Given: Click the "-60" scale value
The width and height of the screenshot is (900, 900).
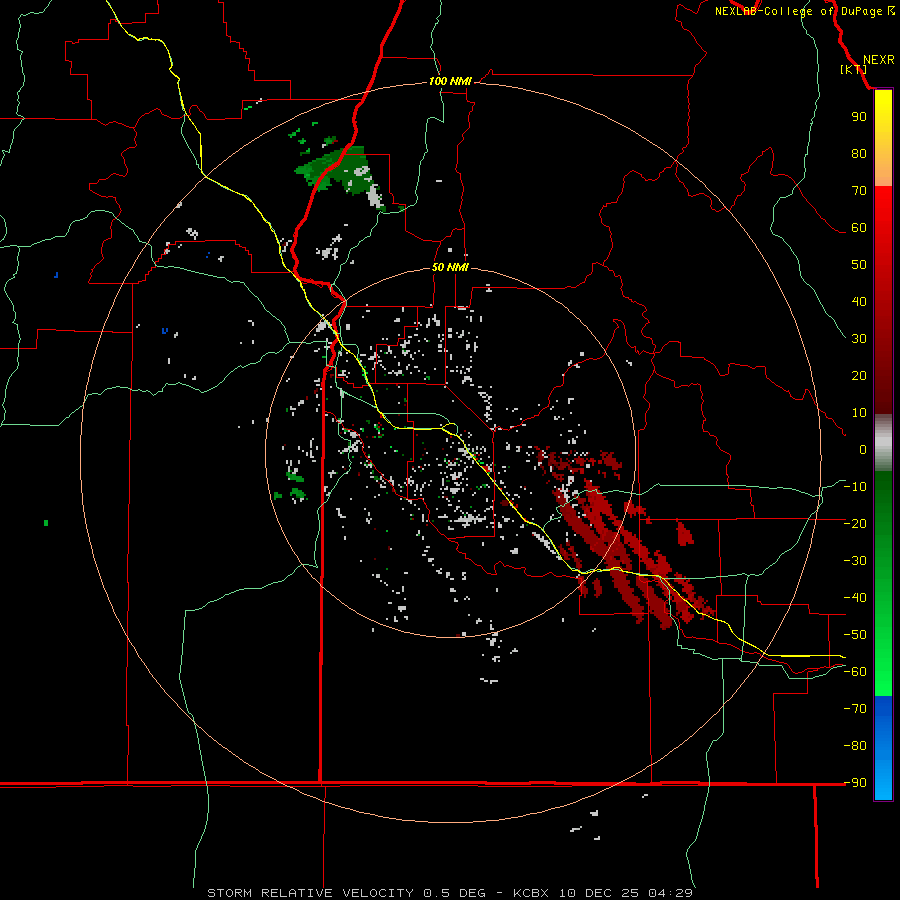Looking at the screenshot, I should click(x=855, y=672).
